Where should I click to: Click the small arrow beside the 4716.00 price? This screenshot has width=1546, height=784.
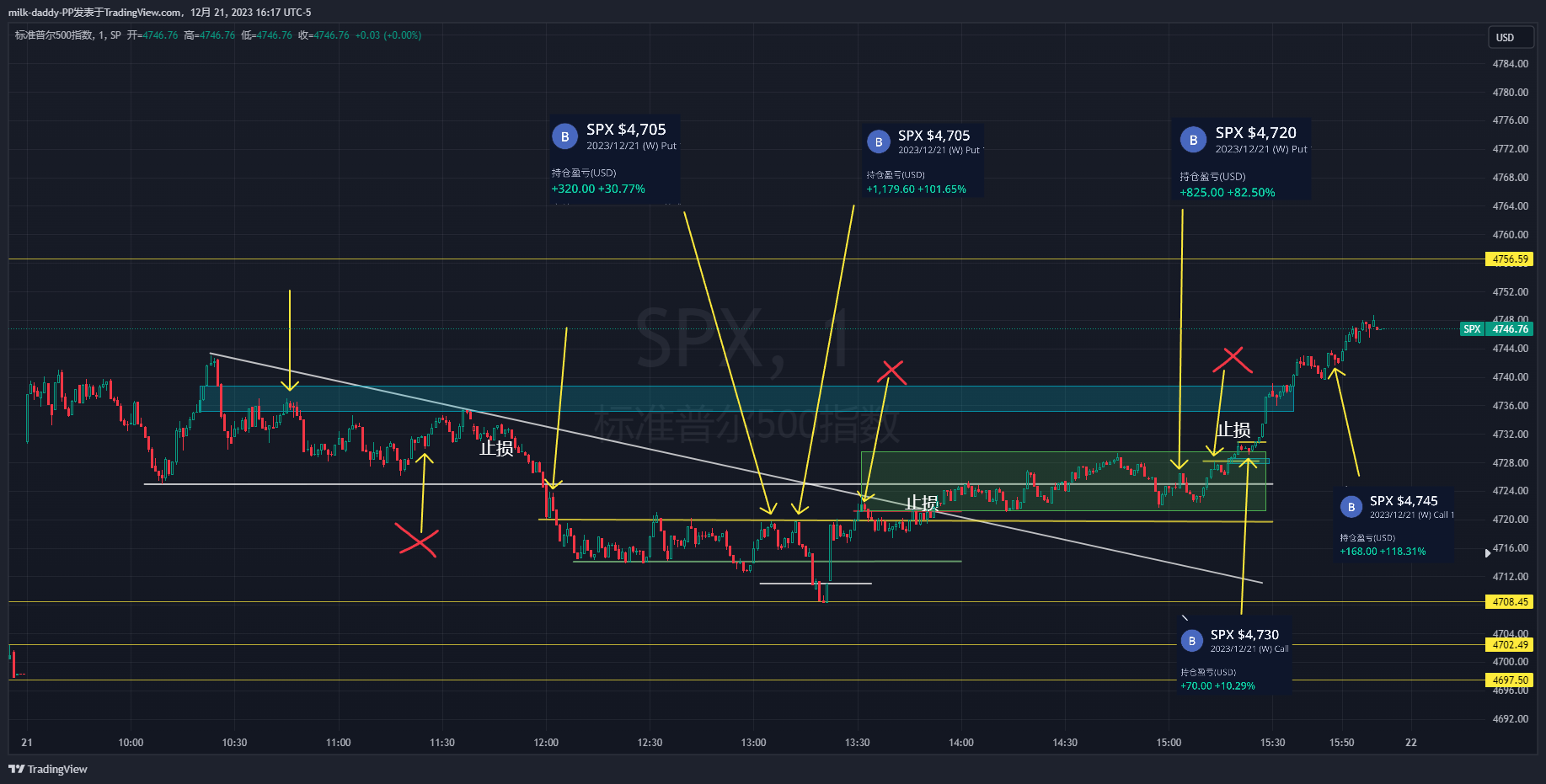click(1487, 553)
